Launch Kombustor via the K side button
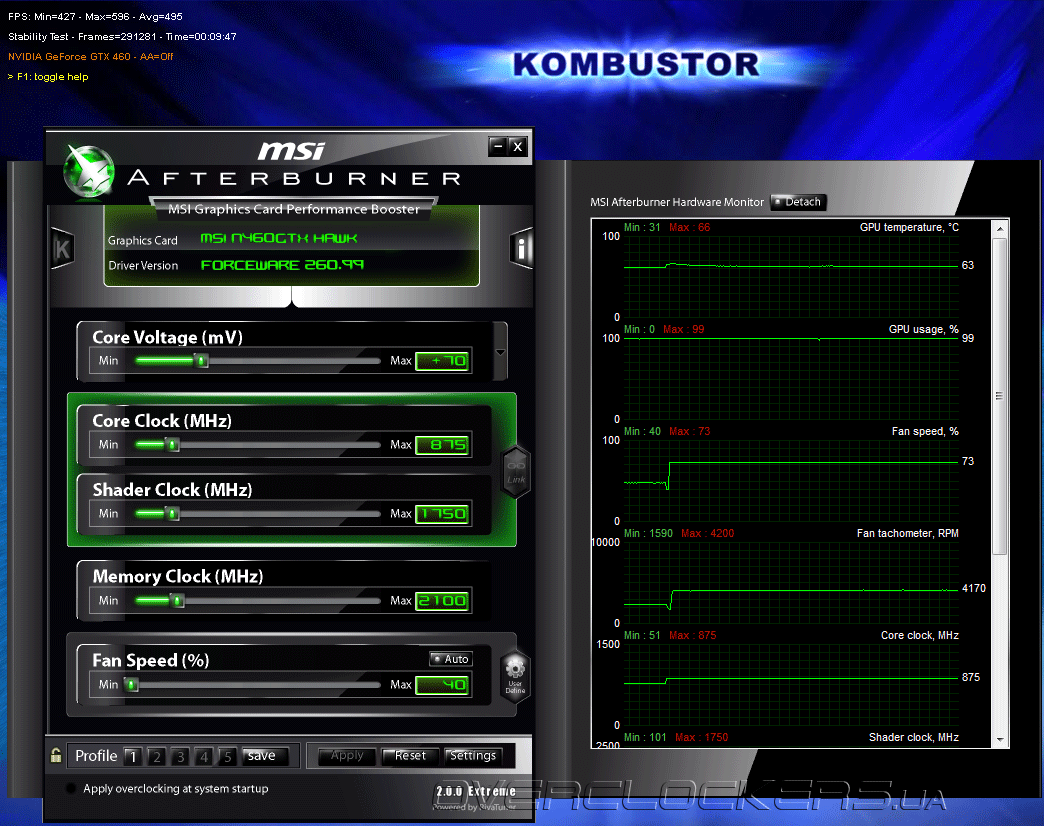The height and width of the screenshot is (826, 1044). pyautogui.click(x=62, y=249)
